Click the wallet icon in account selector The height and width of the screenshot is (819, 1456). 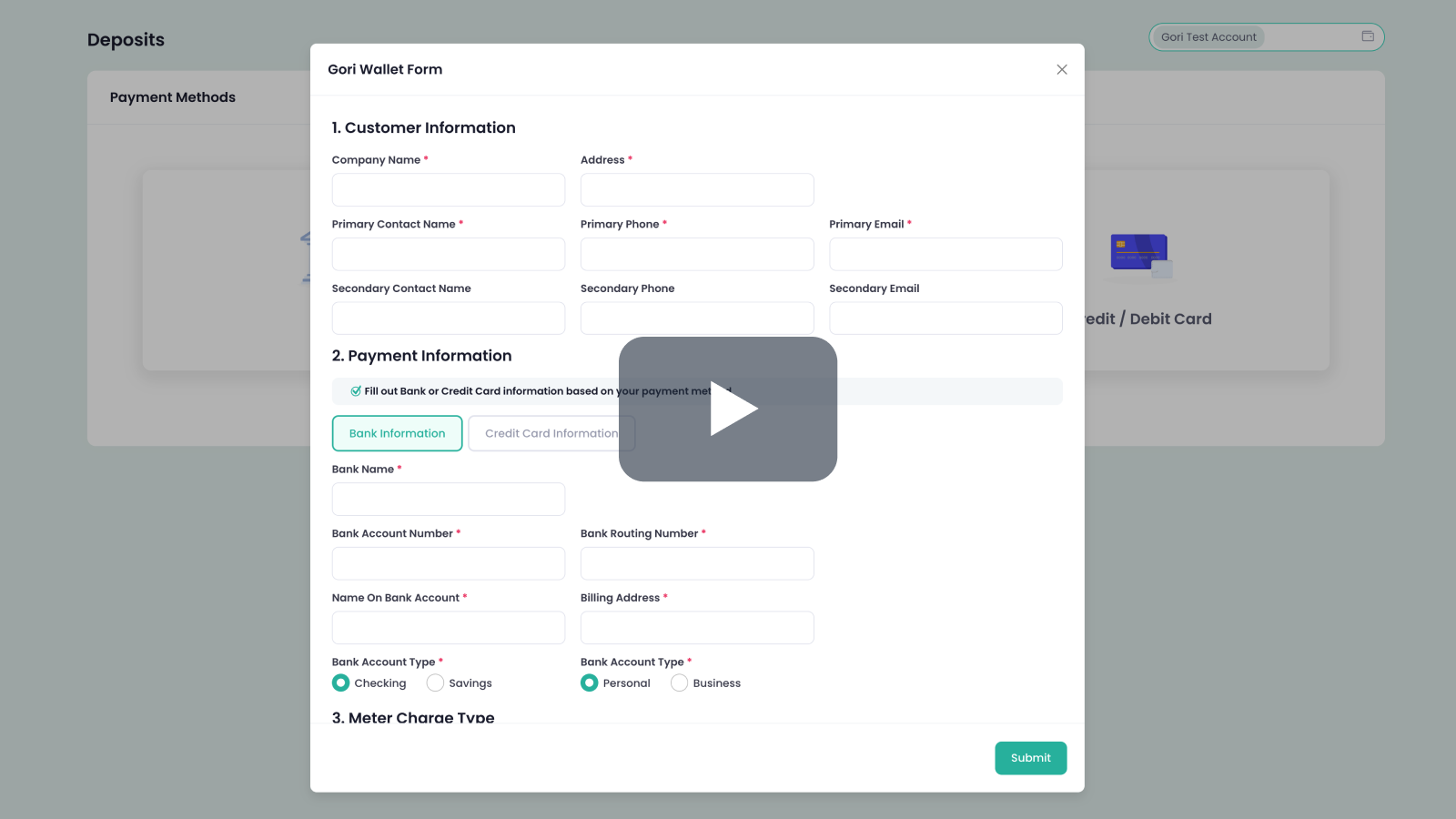[x=1367, y=36]
